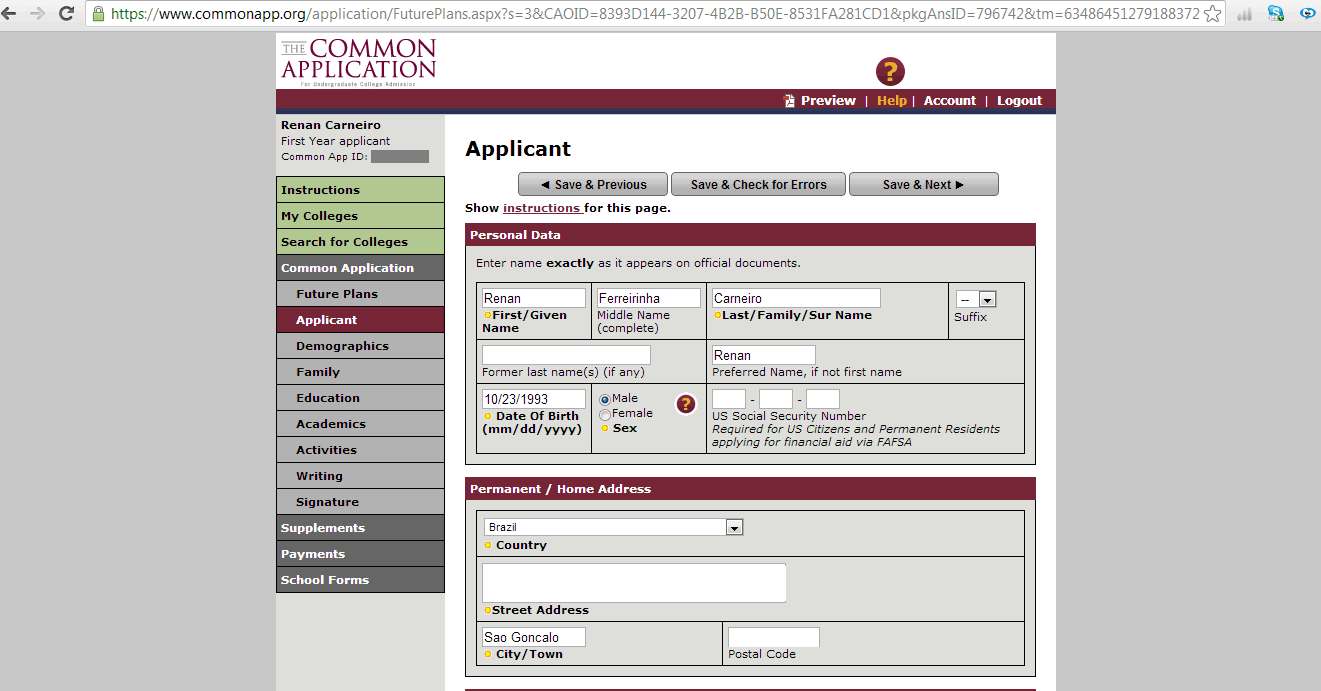The width and height of the screenshot is (1321, 691).
Task: Click the last Social Security Number box
Action: click(x=823, y=399)
